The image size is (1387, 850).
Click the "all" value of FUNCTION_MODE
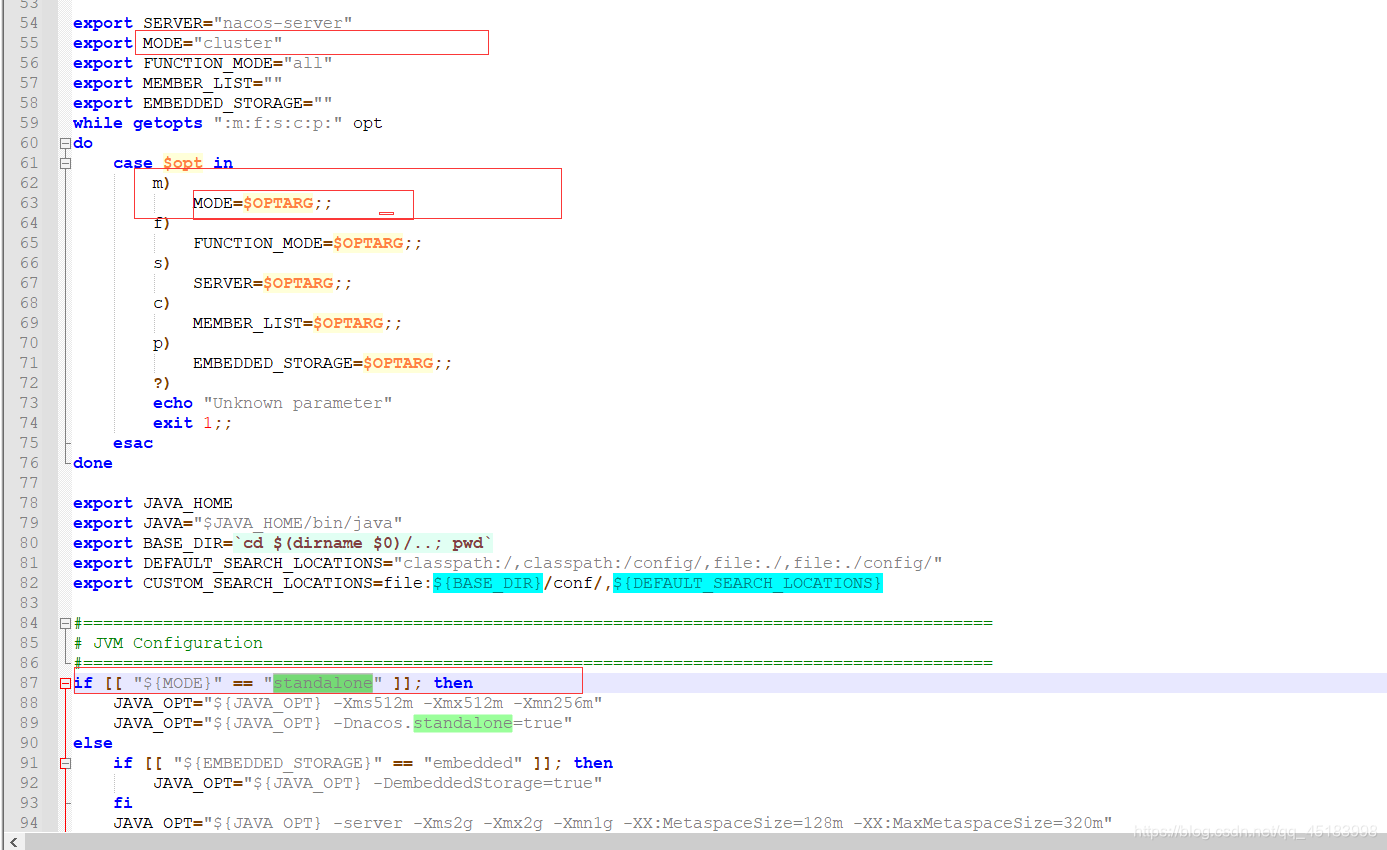308,63
